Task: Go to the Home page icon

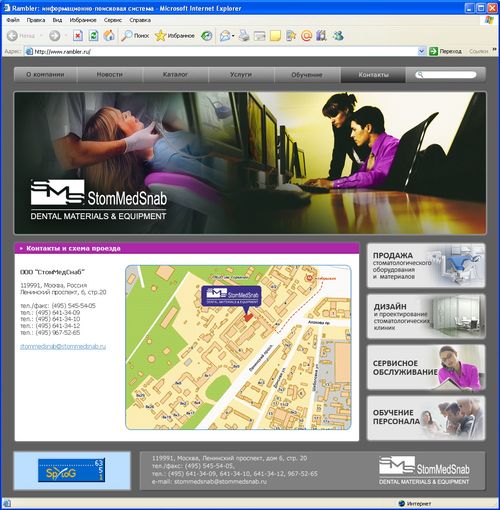Action: point(109,35)
